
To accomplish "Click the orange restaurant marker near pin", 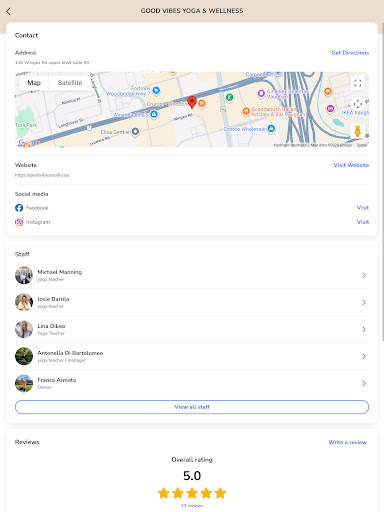I will point(201,103).
